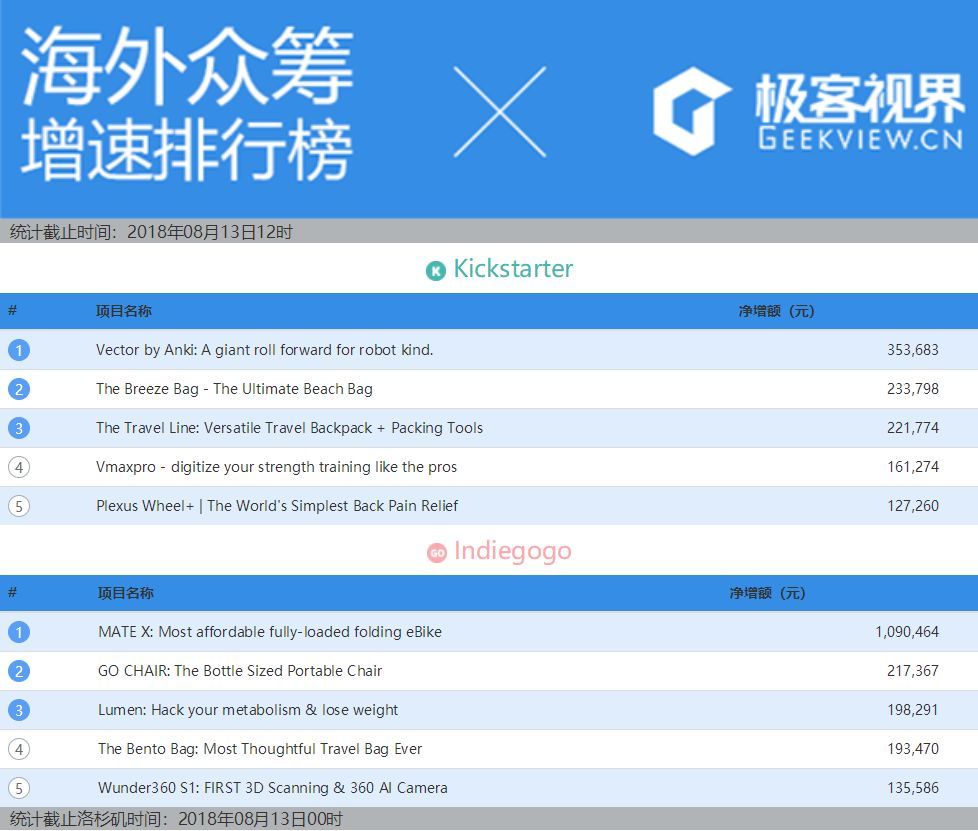Click the amount 127,260
Image resolution: width=978 pixels, height=831 pixels.
point(913,506)
